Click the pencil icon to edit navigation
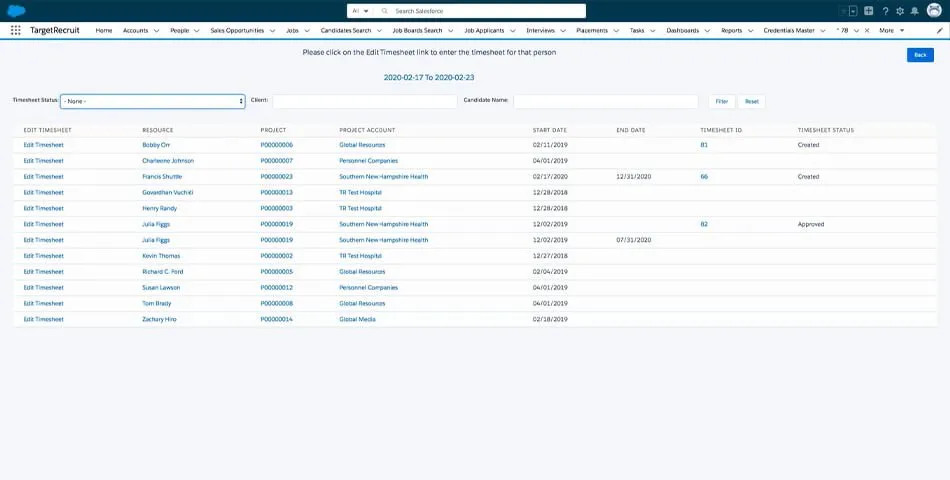Viewport: 950px width, 480px height. click(x=939, y=31)
